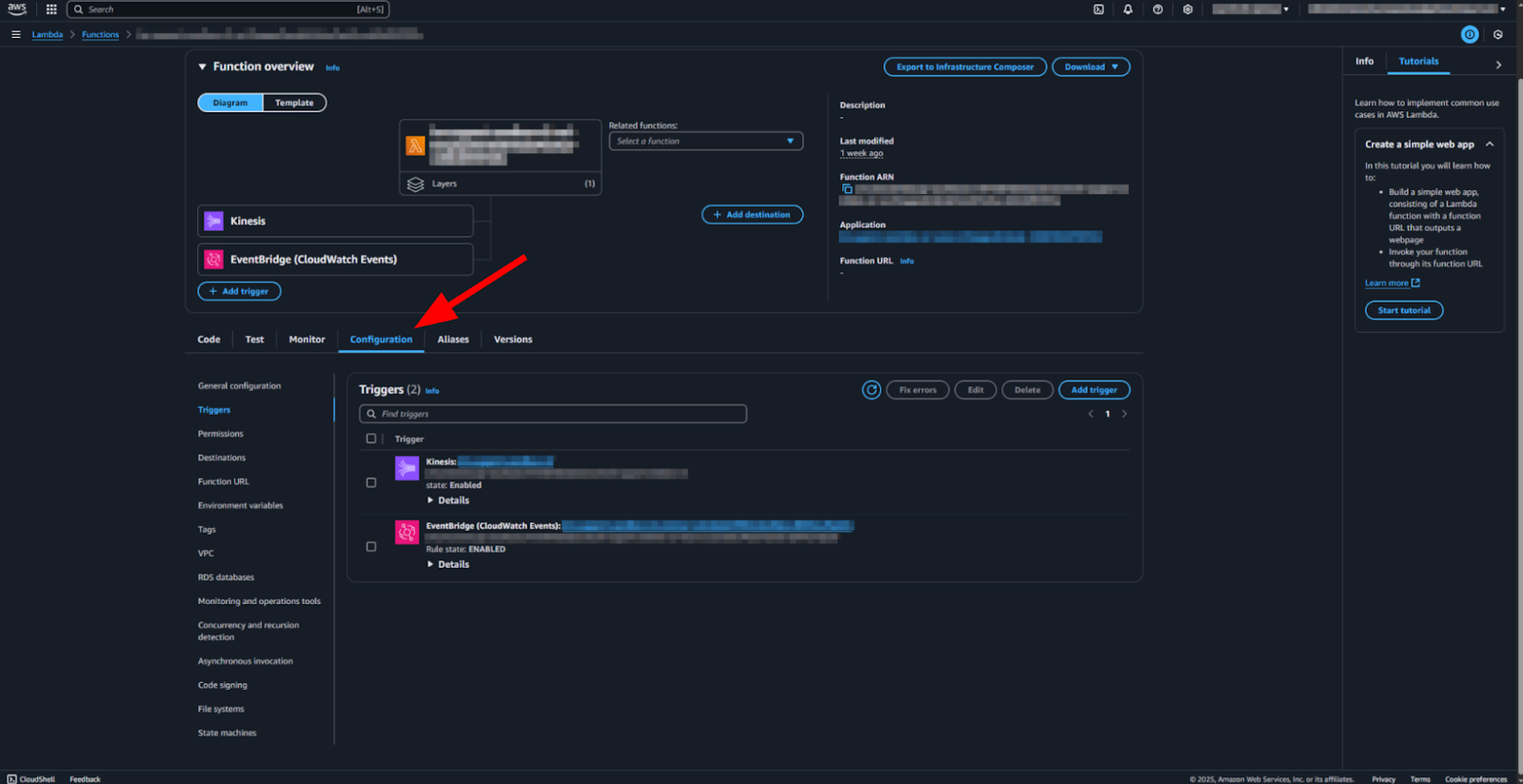This screenshot has height=784, width=1523.
Task: Collapse the Function overview section
Action: (202, 67)
